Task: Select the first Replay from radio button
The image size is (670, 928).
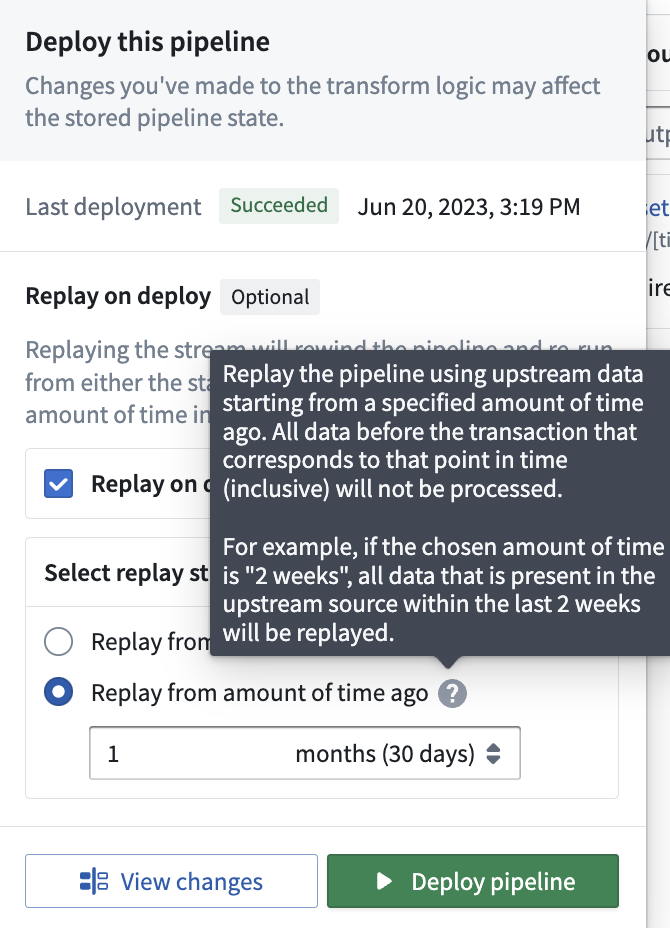Action: (59, 642)
